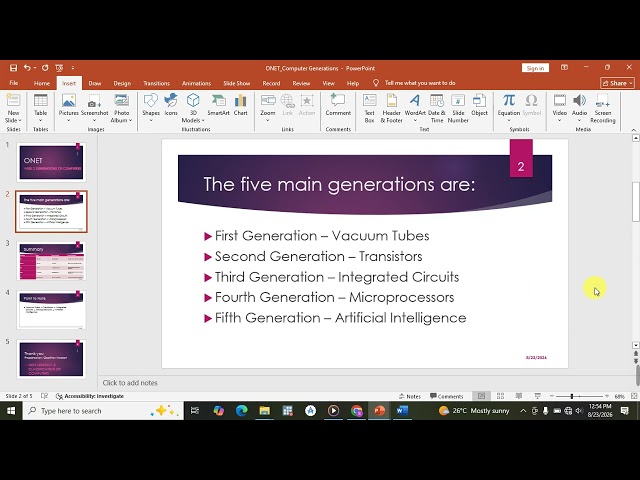The height and width of the screenshot is (480, 640).
Task: Insert a SmartArt graphic
Action: [218, 105]
